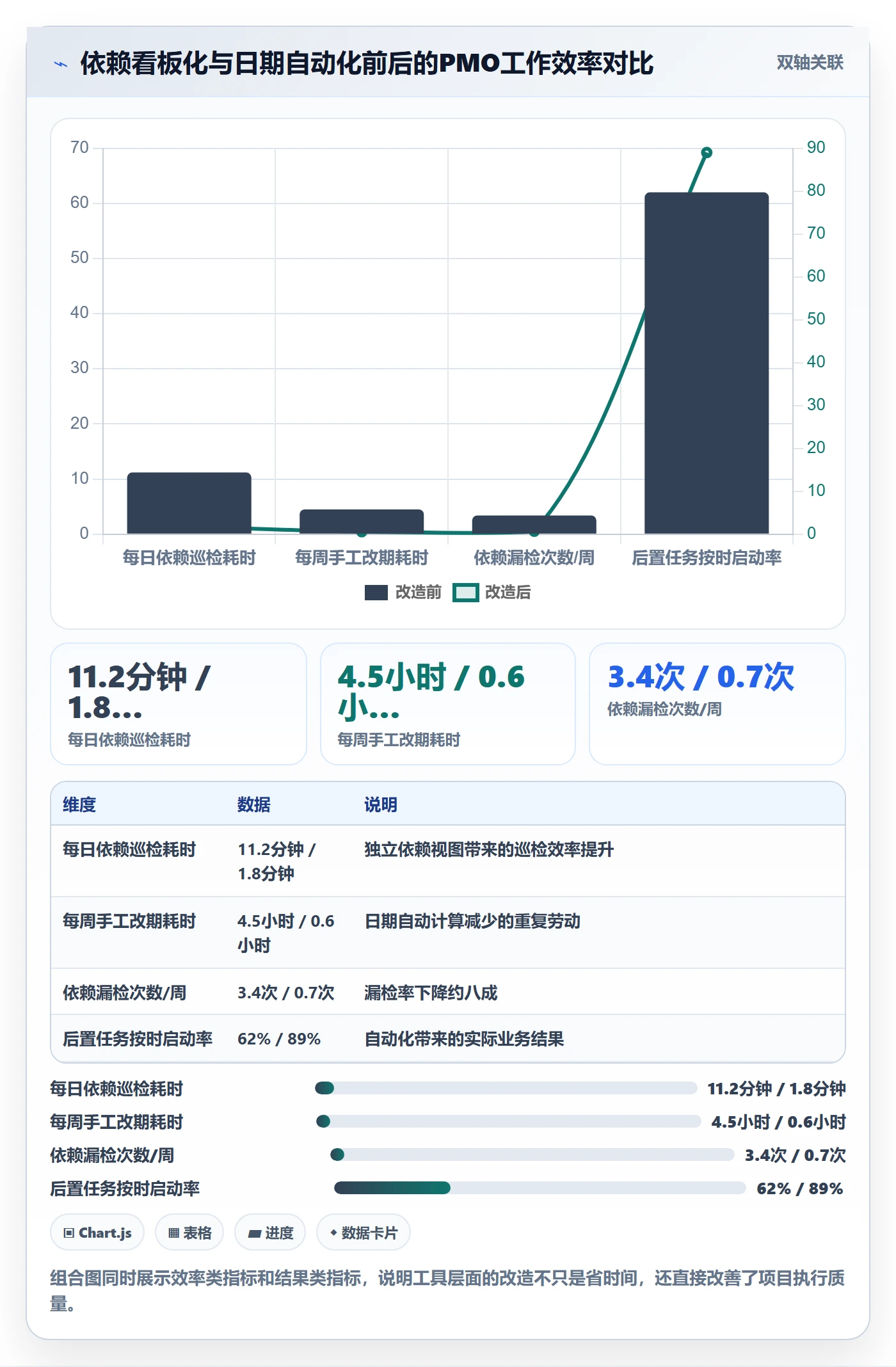
Task: Click the 每周手工改期耗时 bar in the chart
Action: [362, 522]
